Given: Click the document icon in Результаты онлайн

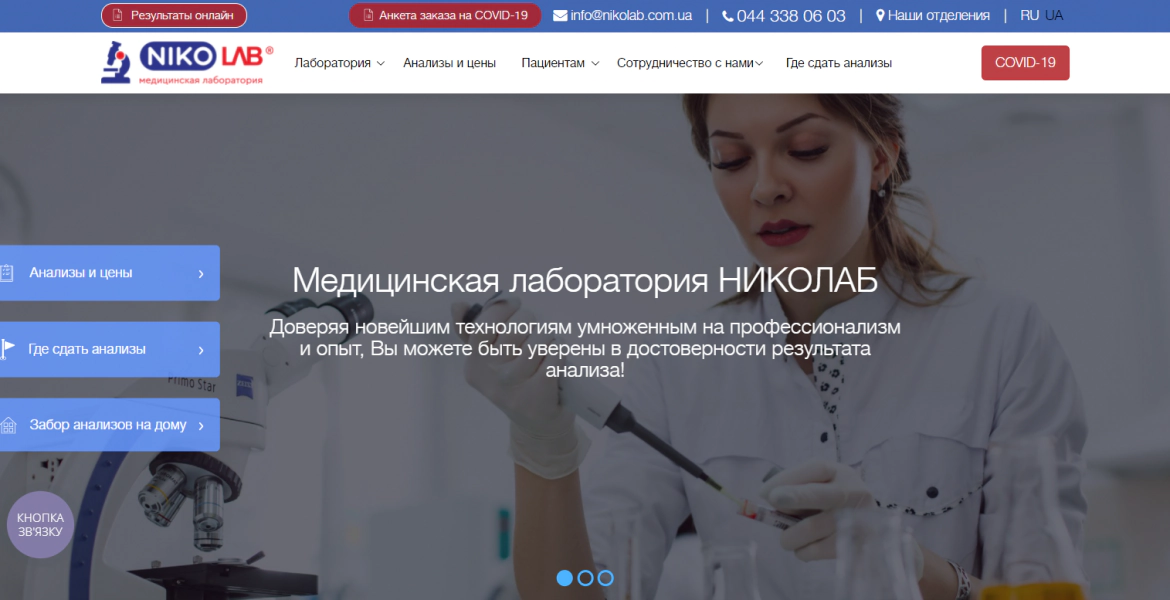Looking at the screenshot, I should point(117,16).
